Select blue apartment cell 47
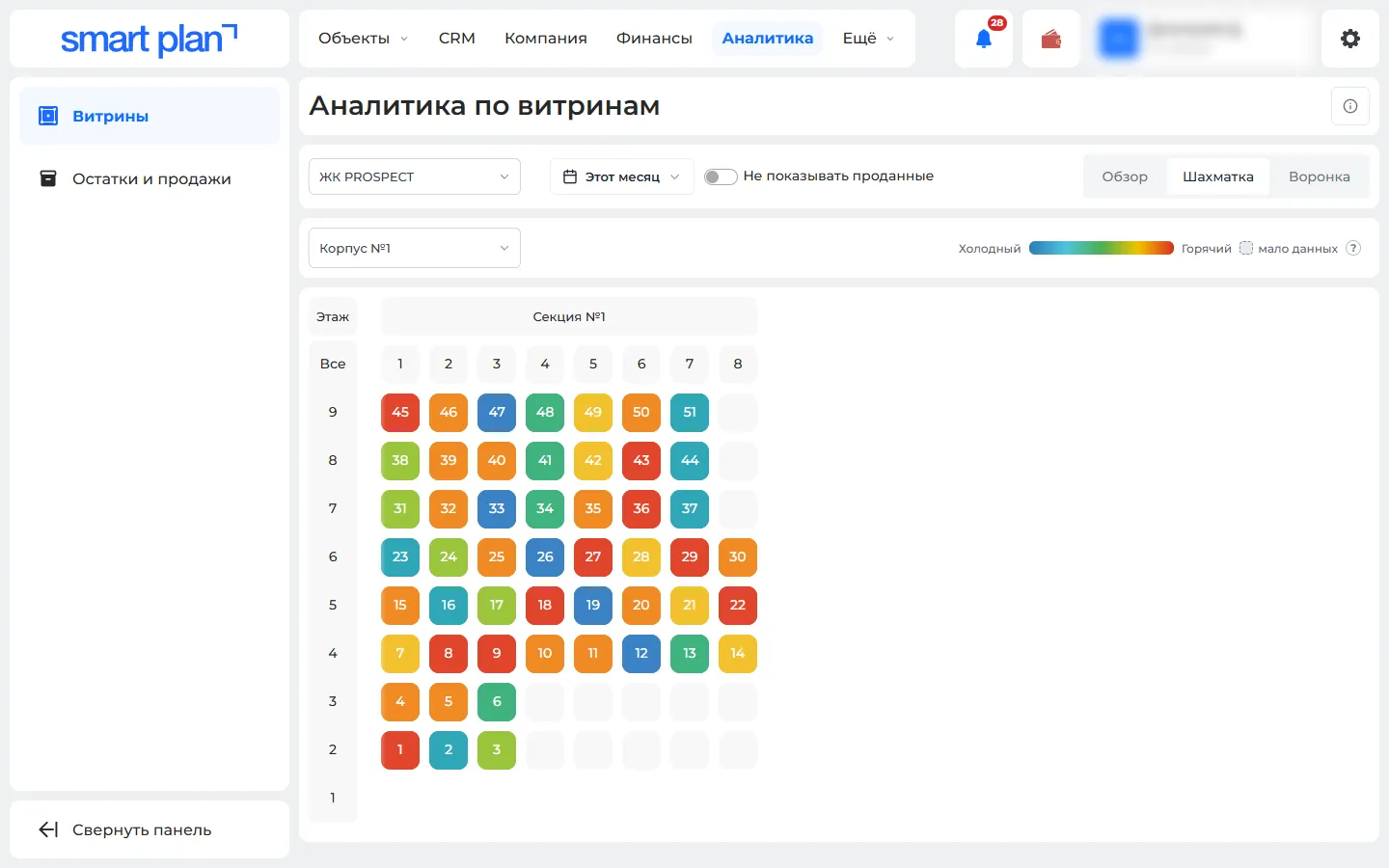The width and height of the screenshot is (1389, 868). pyautogui.click(x=497, y=412)
